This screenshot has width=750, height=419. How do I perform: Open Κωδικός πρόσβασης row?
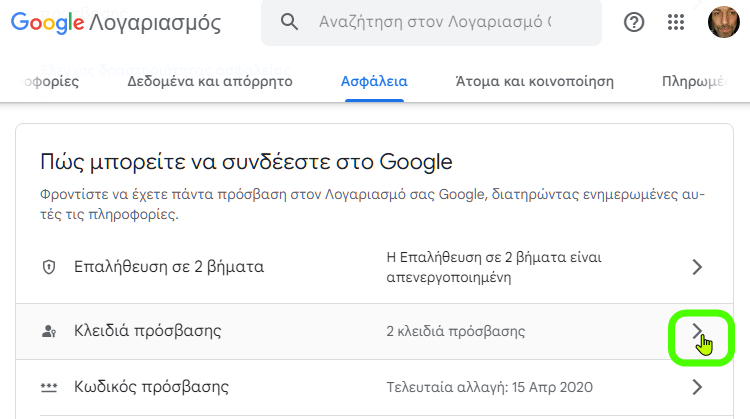click(x=375, y=387)
